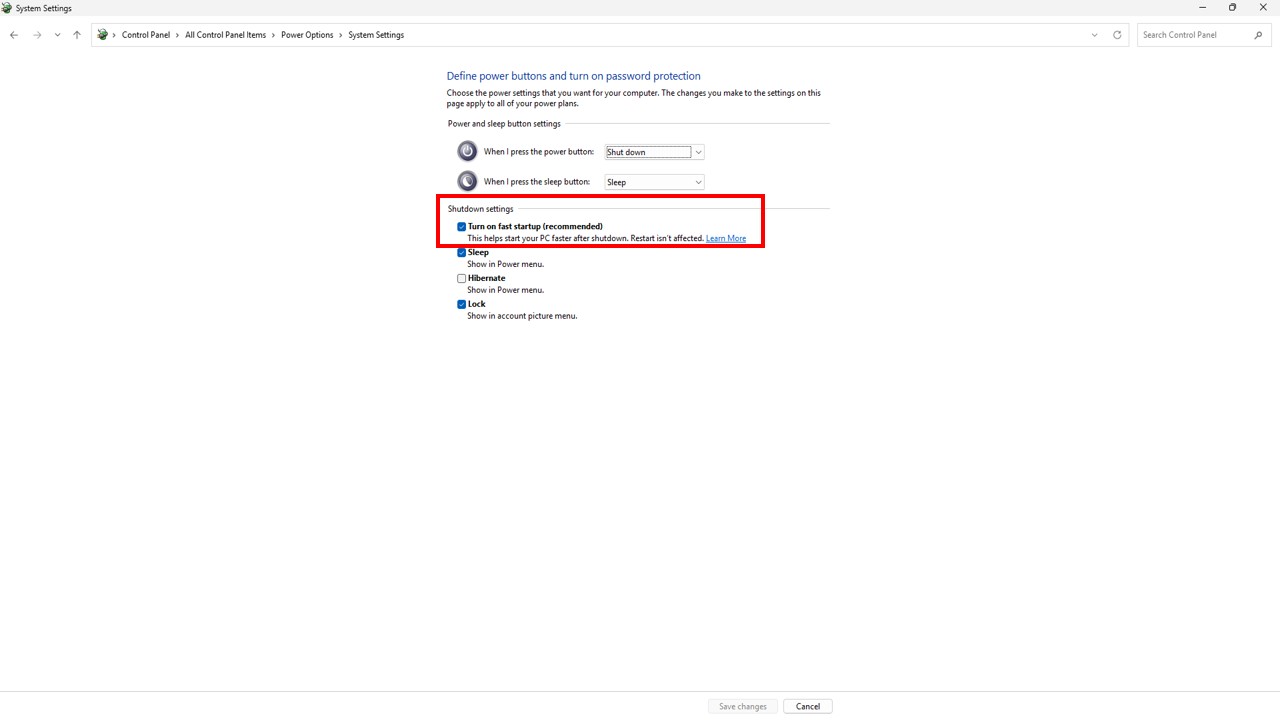The image size is (1280, 720).
Task: Open recent locations chevron
Action: [57, 35]
